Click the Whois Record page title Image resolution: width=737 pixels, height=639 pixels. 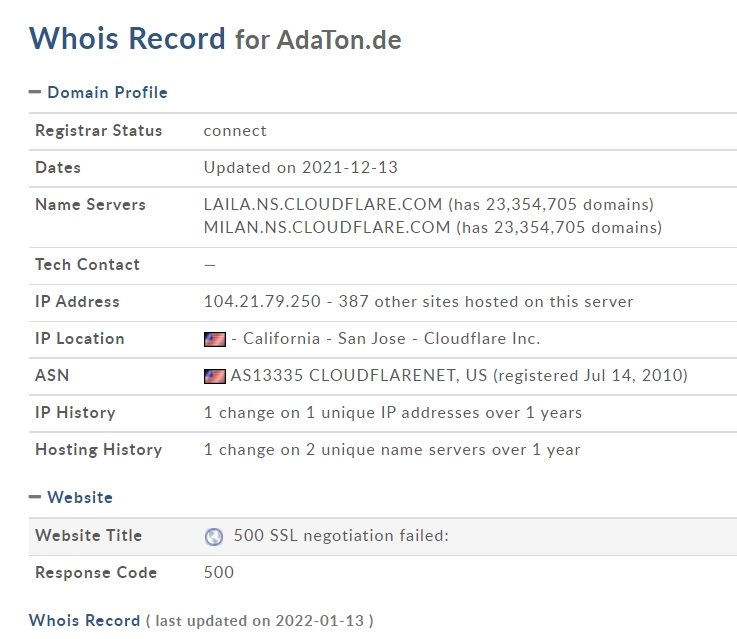point(127,38)
